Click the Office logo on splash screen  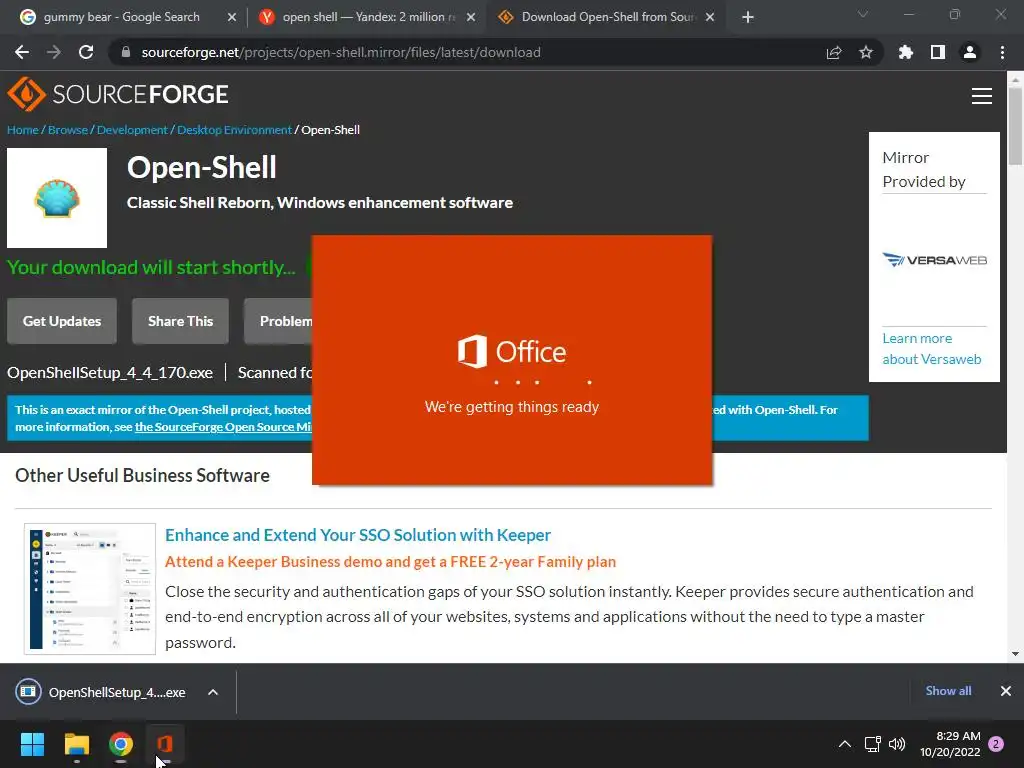point(511,351)
